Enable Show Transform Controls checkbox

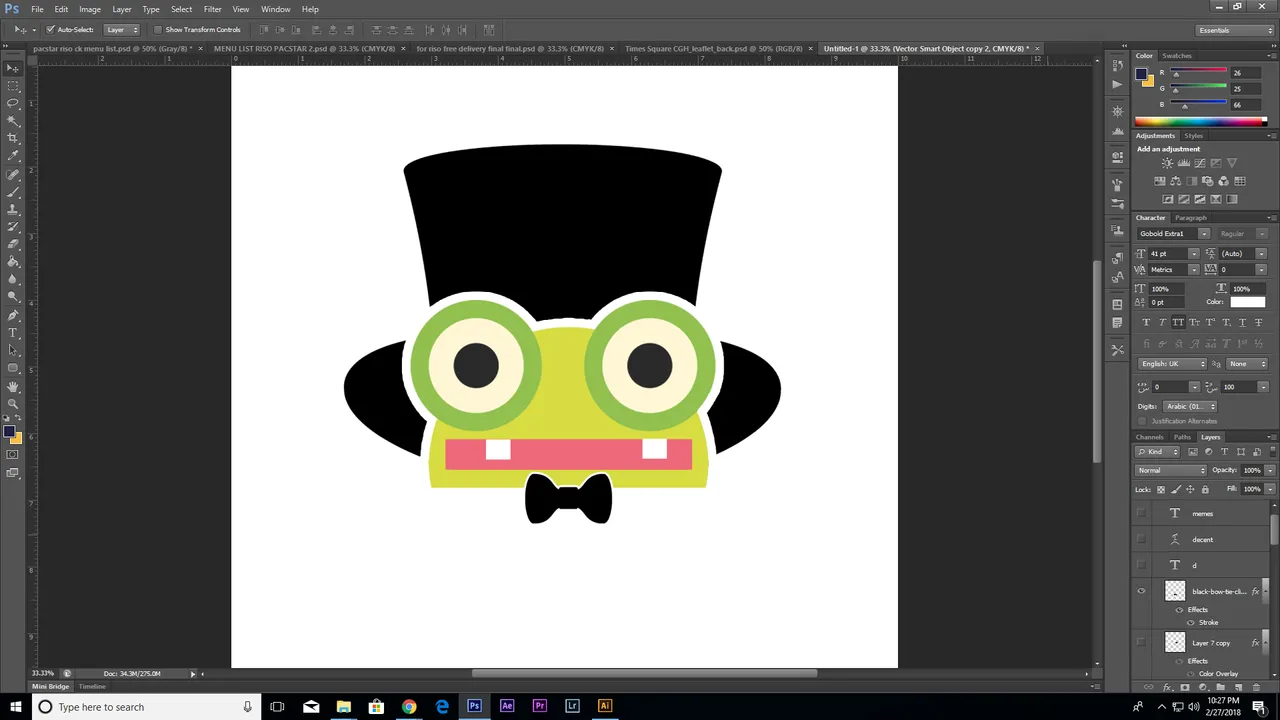pos(158,30)
